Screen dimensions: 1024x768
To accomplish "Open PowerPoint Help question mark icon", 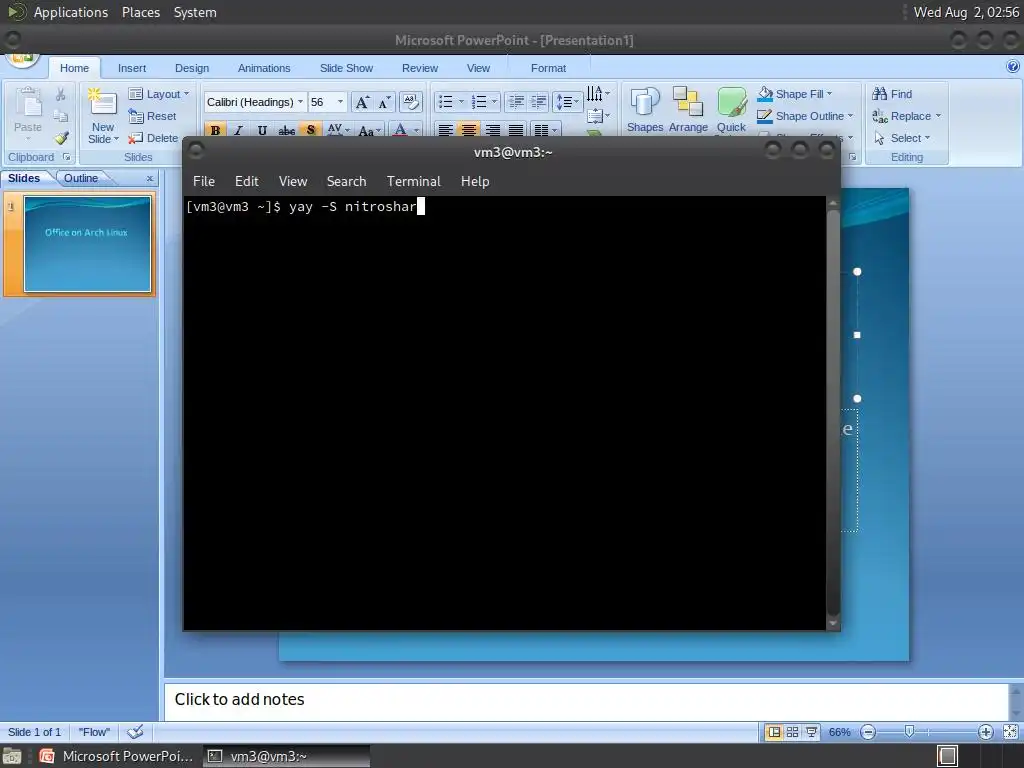I will 1012,66.
